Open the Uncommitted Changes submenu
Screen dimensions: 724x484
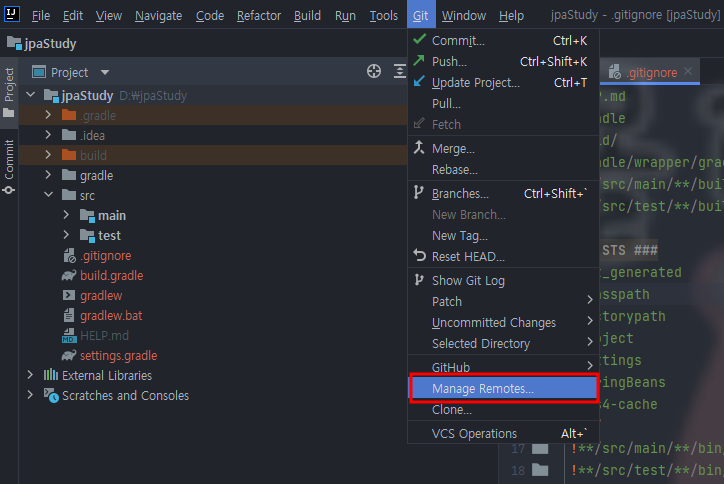(x=503, y=322)
